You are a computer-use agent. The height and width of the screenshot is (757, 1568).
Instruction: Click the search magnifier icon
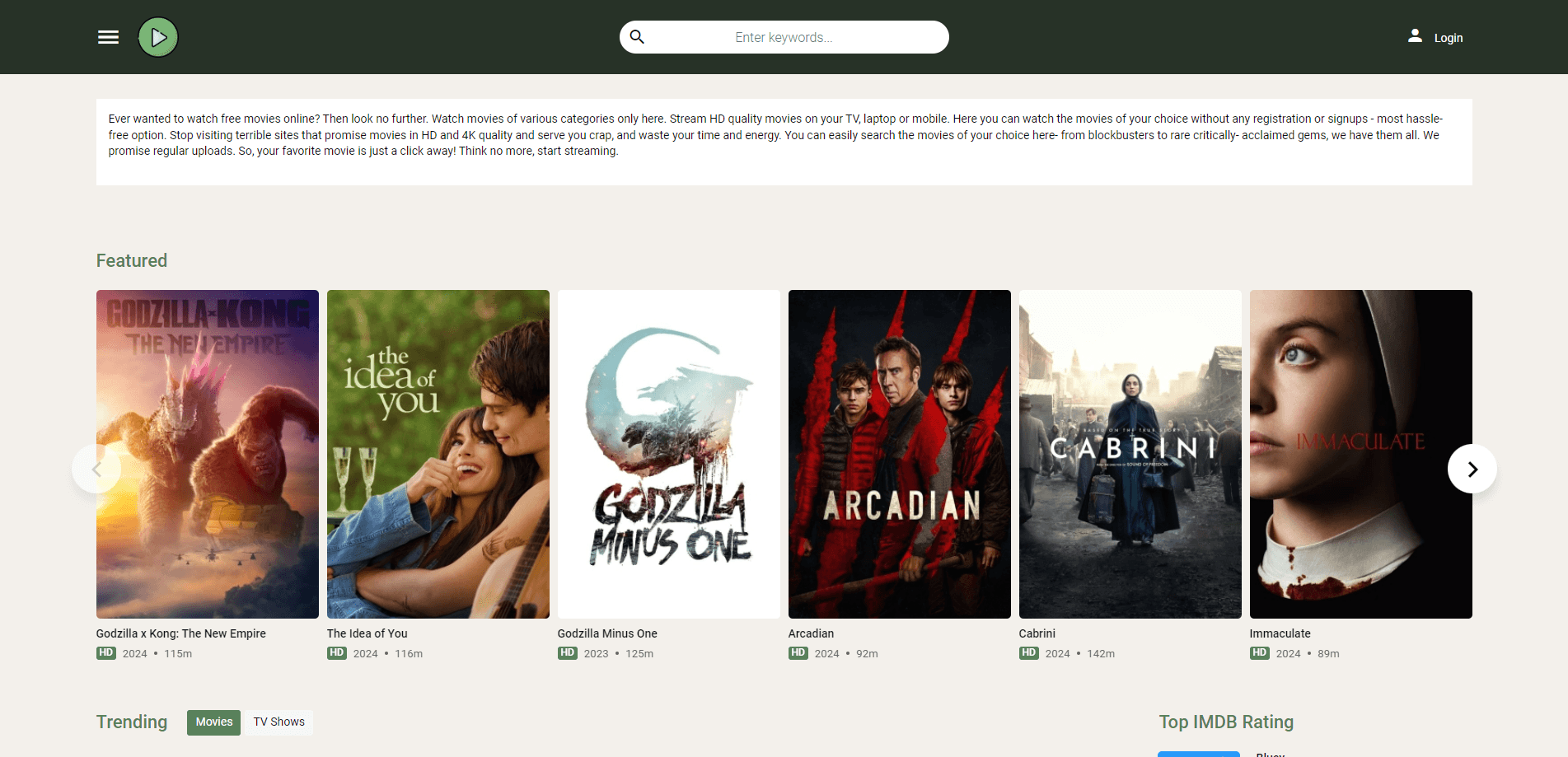(x=637, y=37)
